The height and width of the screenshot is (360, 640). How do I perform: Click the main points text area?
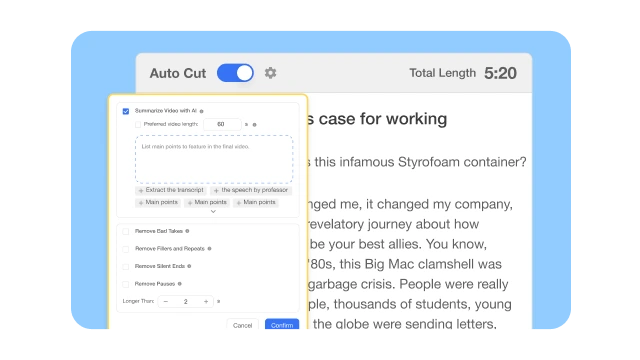pyautogui.click(x=214, y=159)
